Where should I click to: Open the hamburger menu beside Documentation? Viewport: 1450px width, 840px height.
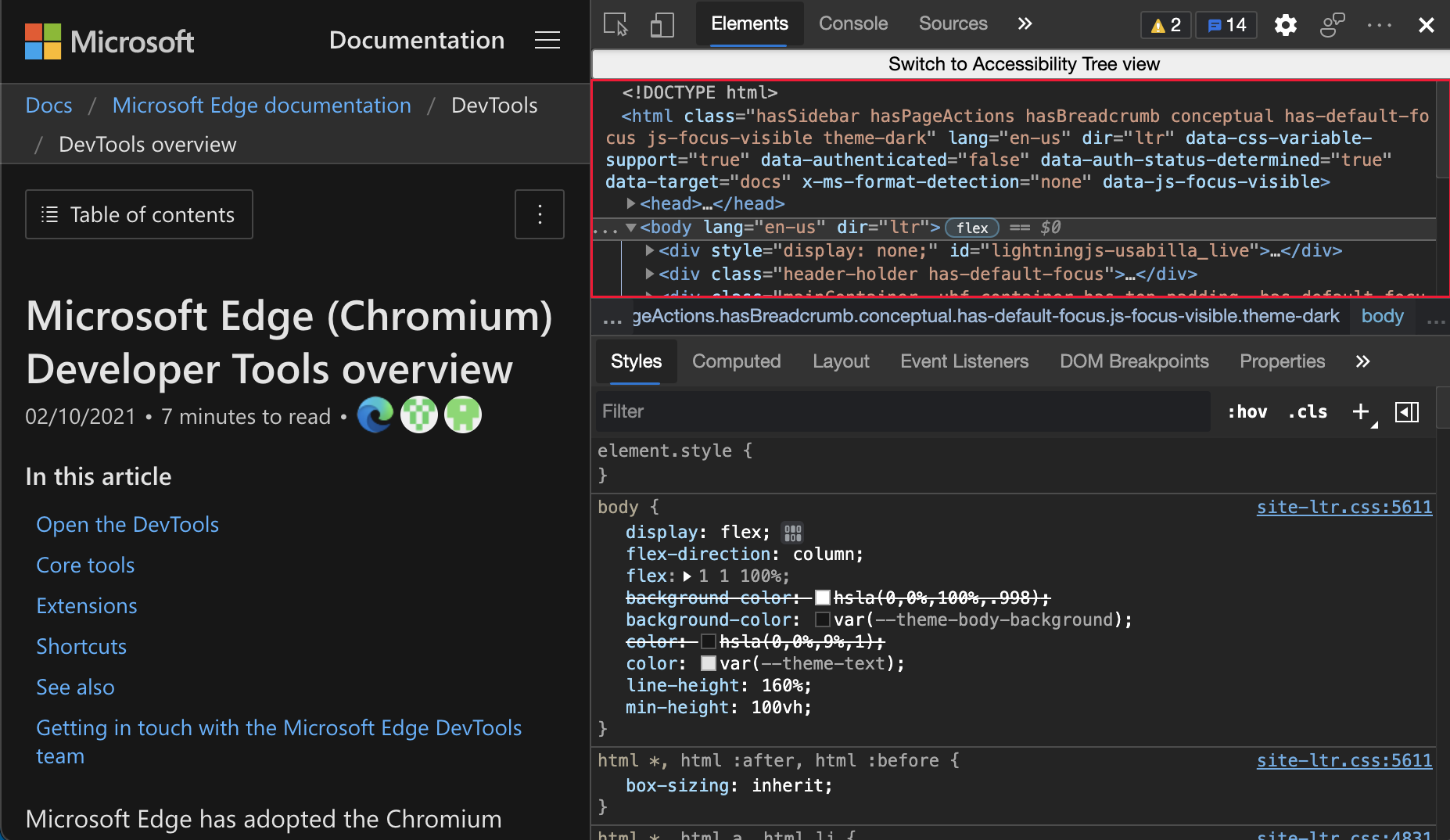[547, 40]
